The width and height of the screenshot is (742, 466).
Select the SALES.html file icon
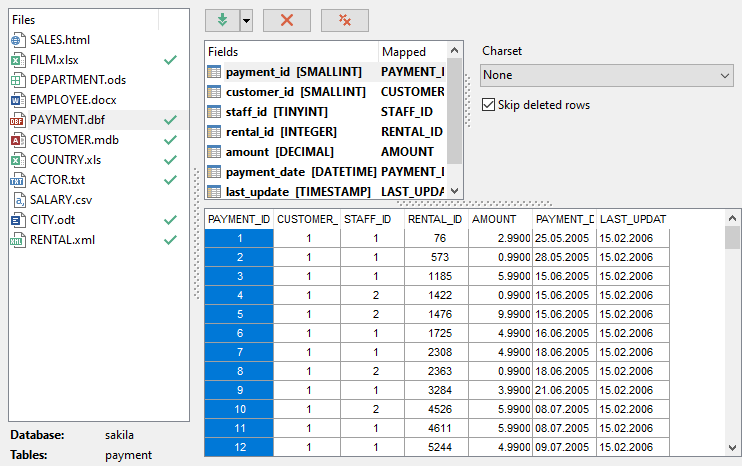click(x=17, y=40)
